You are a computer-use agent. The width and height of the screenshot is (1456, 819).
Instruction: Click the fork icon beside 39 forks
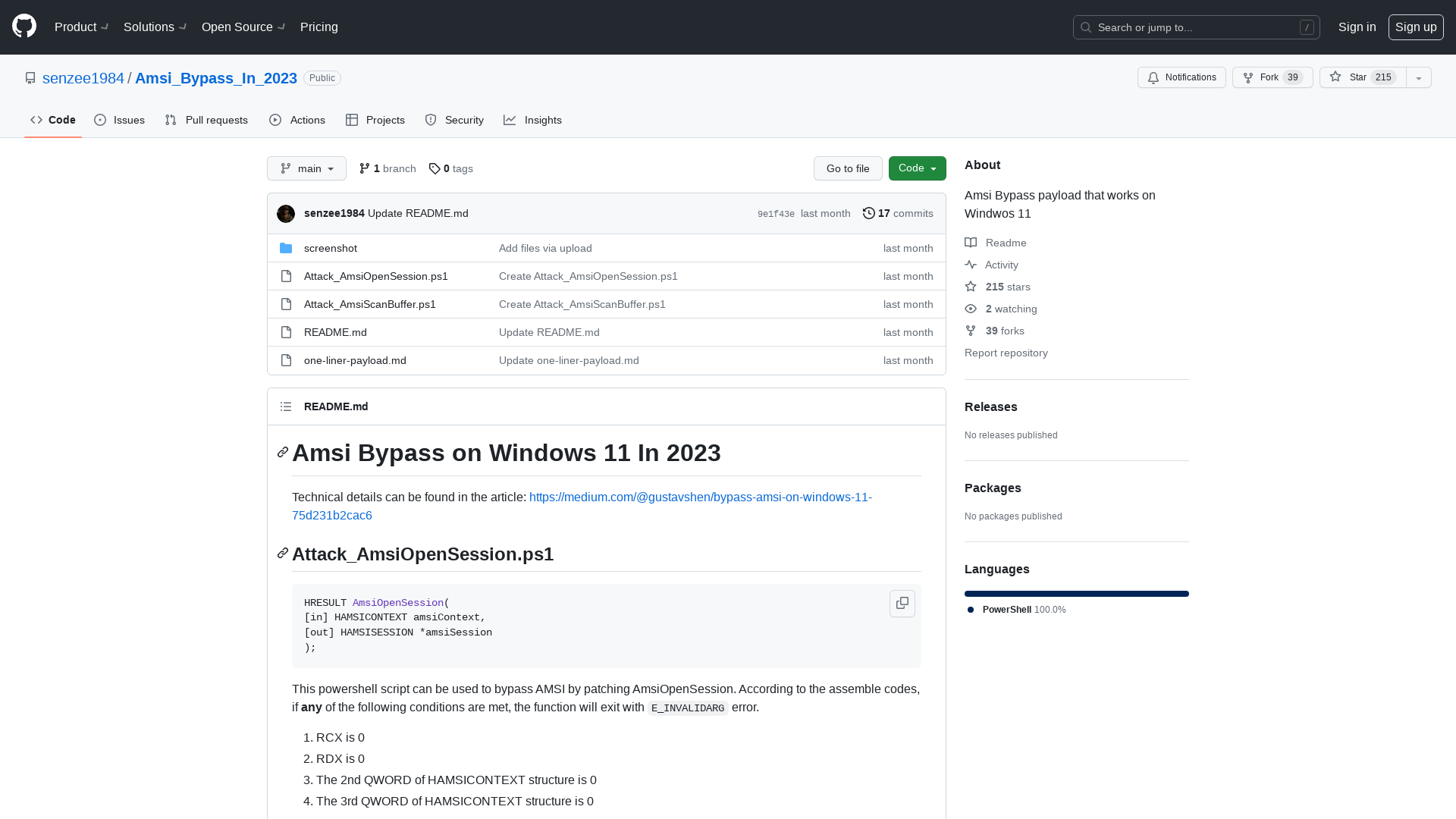tap(971, 331)
